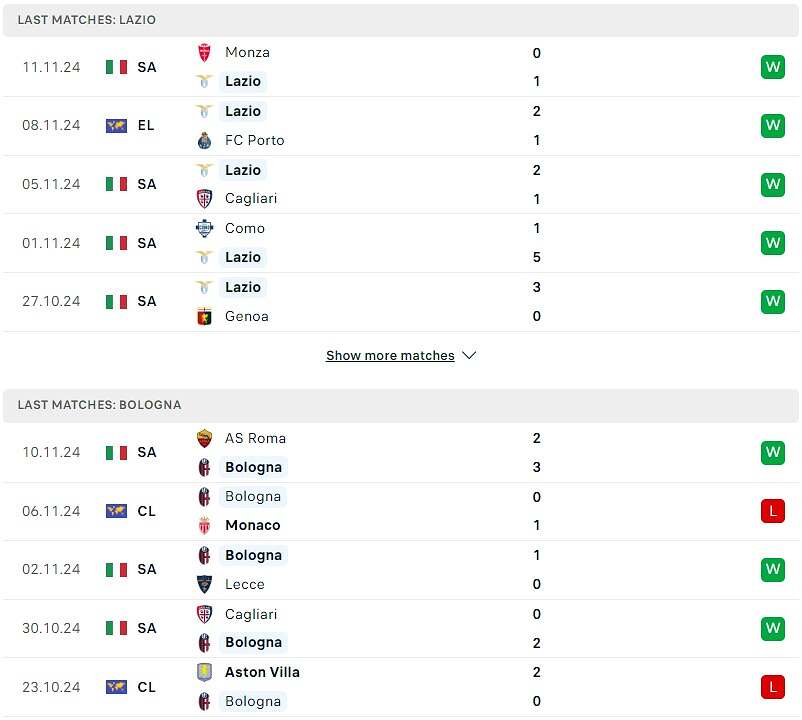
Task: Click the Genoa team badge
Action: (204, 317)
